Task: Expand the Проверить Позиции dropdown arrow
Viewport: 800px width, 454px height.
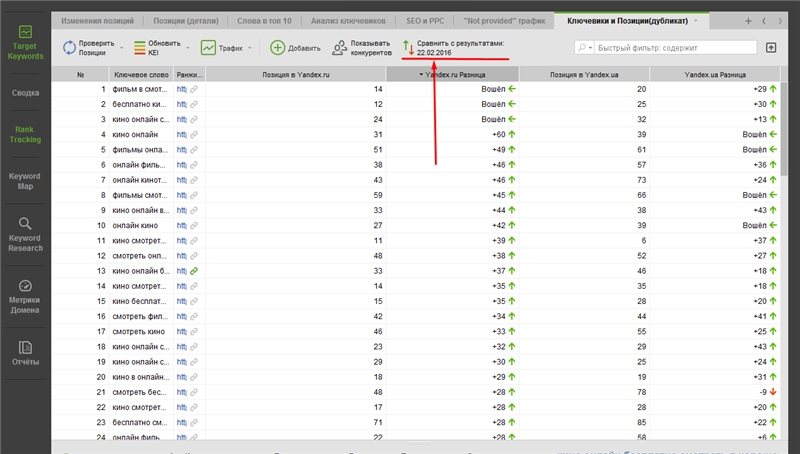Action: (x=122, y=47)
